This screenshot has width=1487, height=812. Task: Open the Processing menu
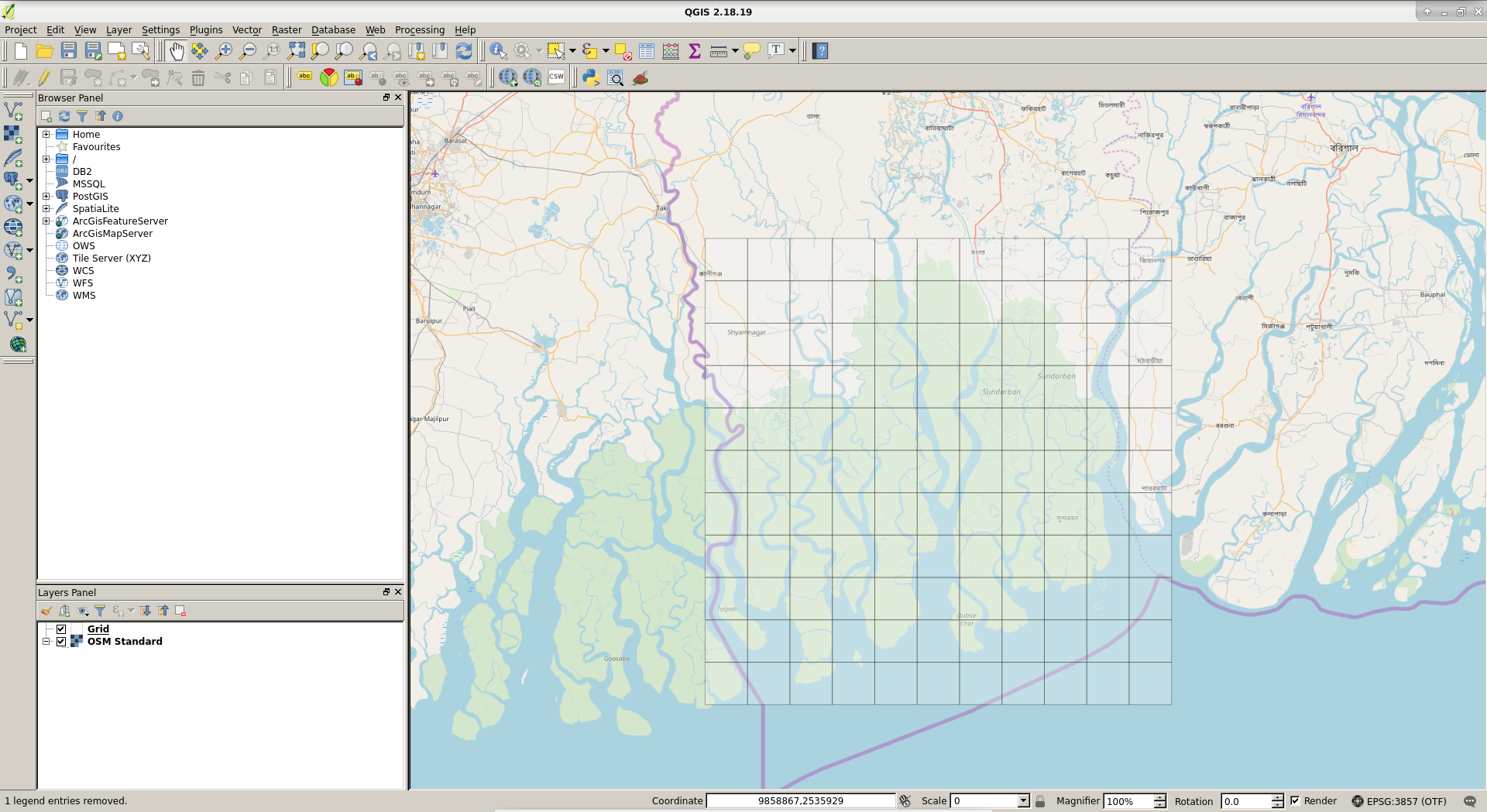click(420, 30)
